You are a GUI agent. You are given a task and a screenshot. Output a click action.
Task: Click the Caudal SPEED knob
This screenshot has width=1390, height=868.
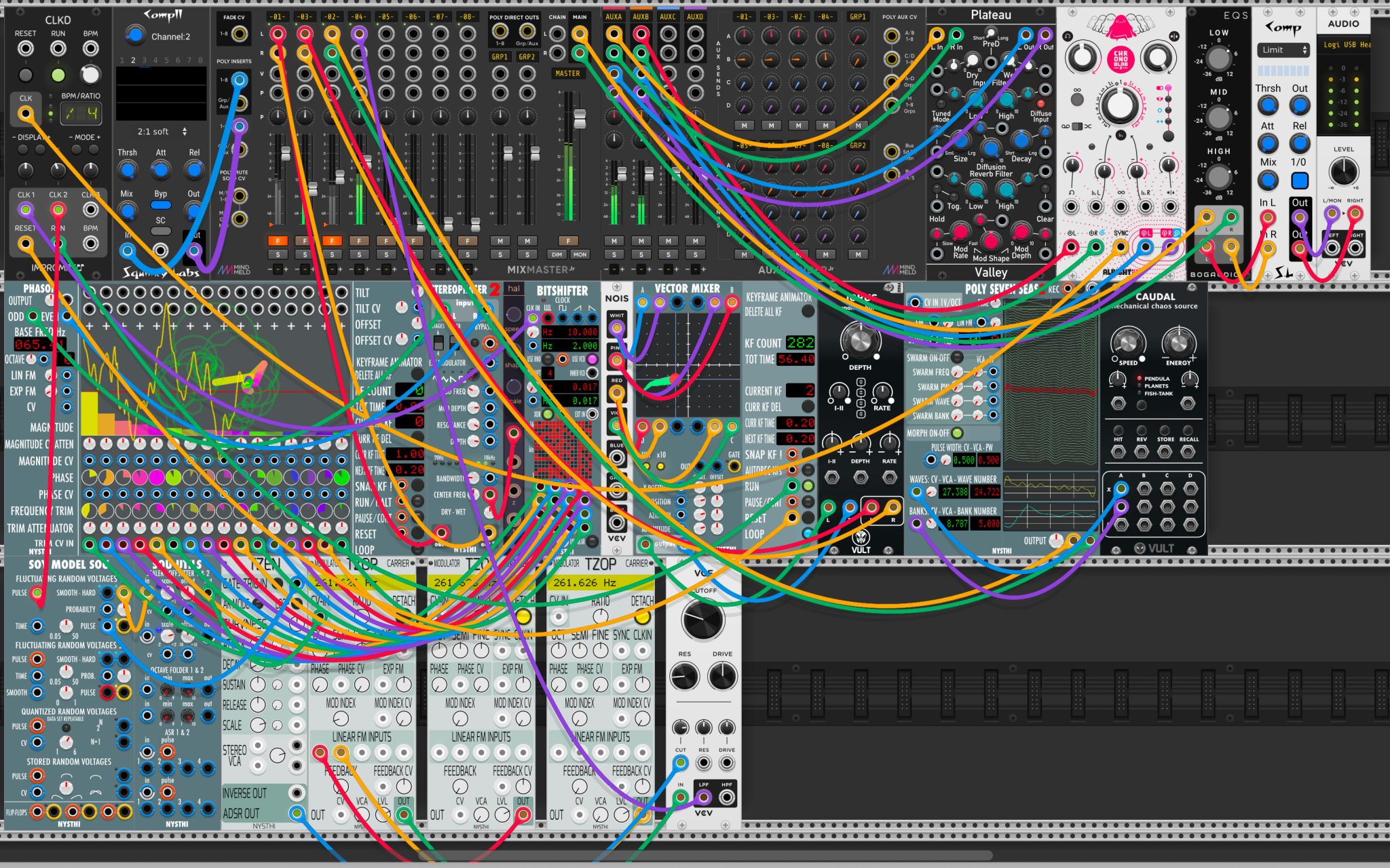1127,342
